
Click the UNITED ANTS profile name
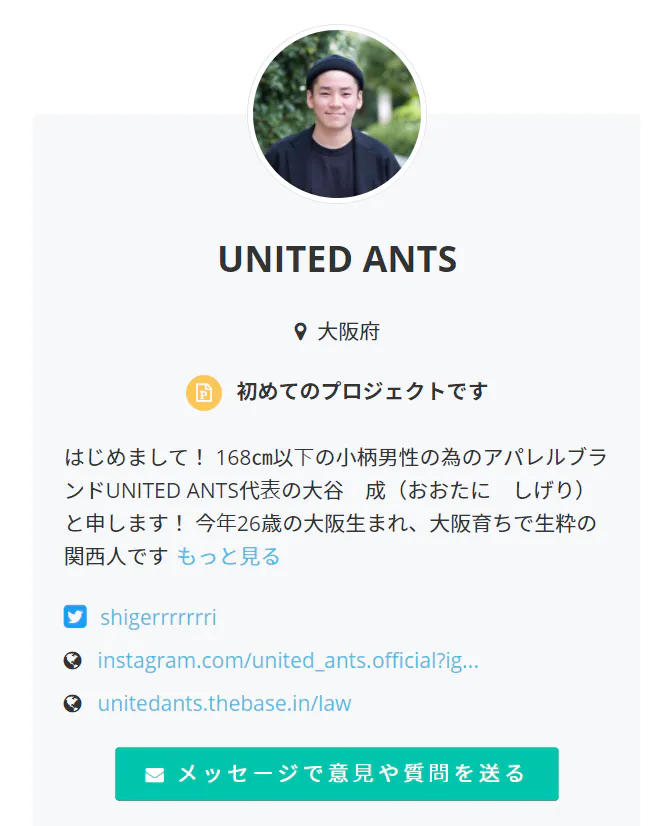point(337,259)
